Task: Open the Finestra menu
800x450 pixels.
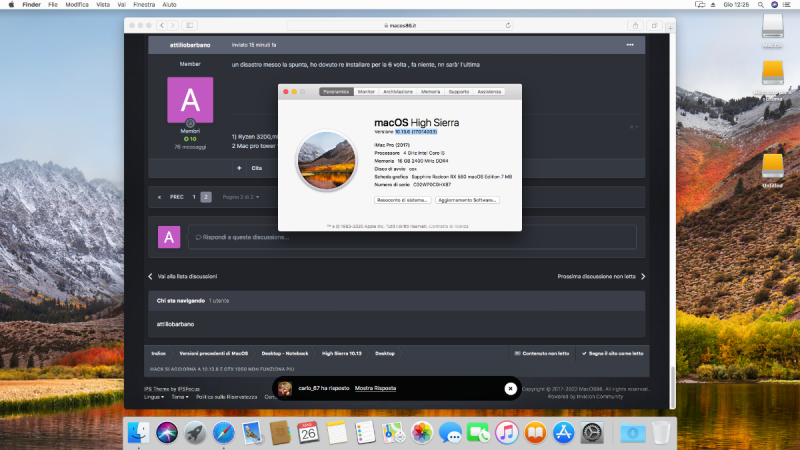Action: [144, 5]
